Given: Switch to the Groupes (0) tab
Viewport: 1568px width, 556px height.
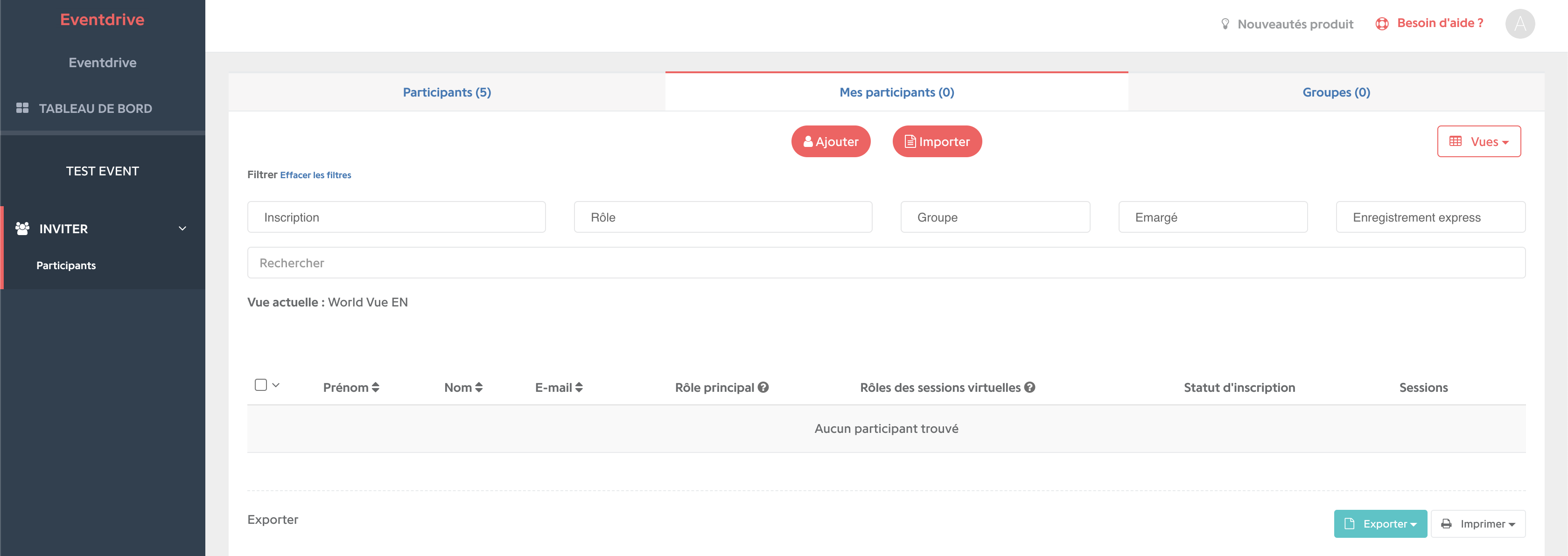Looking at the screenshot, I should coord(1336,92).
